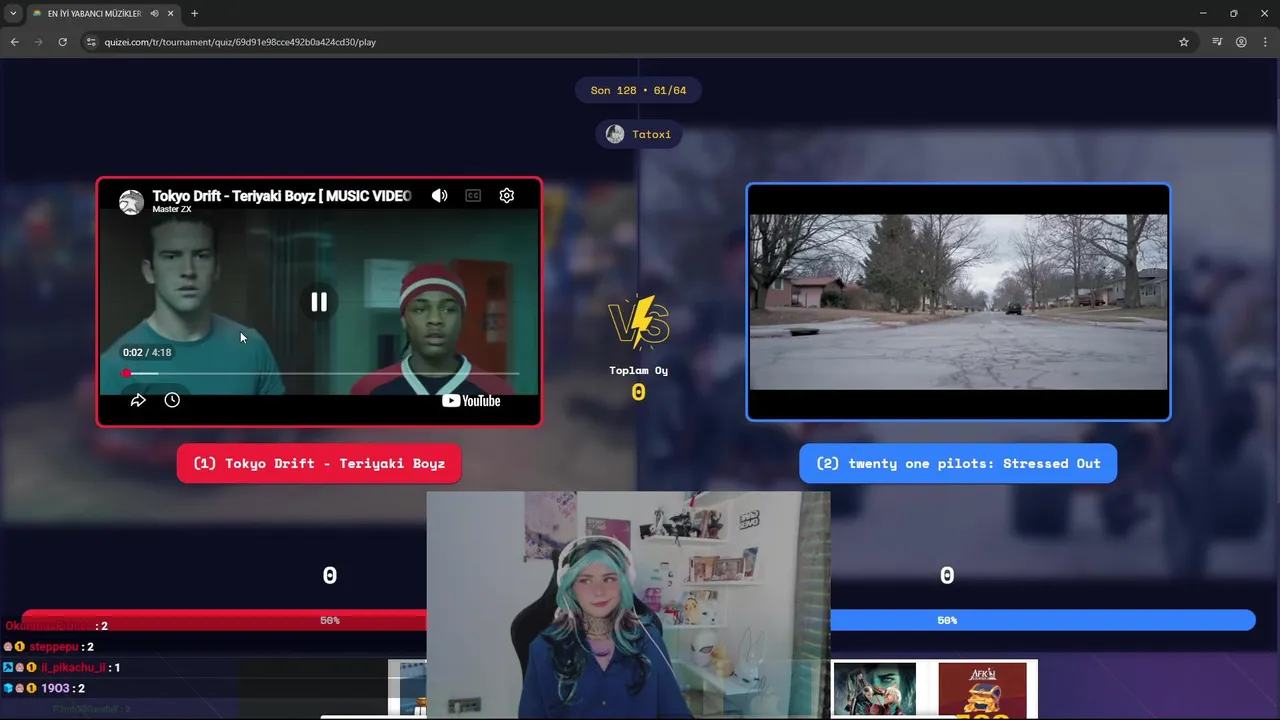Click chat entry 1903 : 2
The height and width of the screenshot is (720, 1280).
pyautogui.click(x=44, y=688)
